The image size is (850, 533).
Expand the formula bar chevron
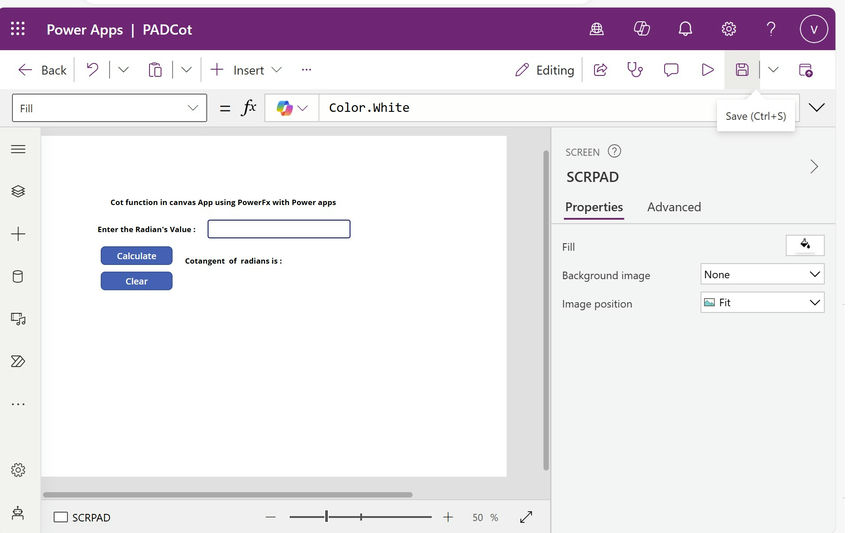816,107
